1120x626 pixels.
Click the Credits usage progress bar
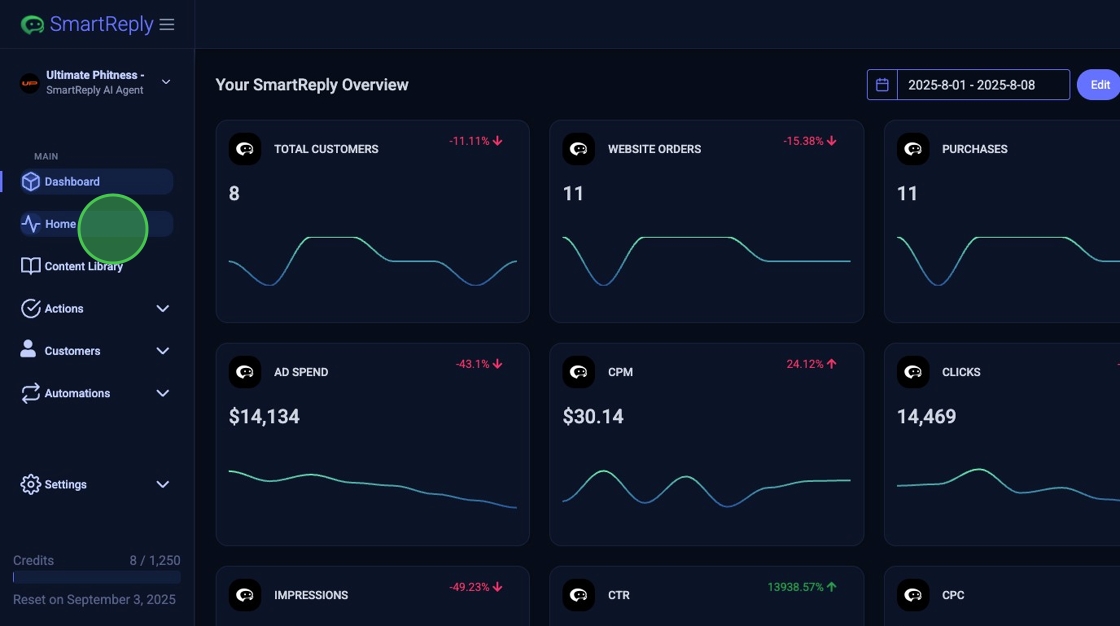coord(97,578)
